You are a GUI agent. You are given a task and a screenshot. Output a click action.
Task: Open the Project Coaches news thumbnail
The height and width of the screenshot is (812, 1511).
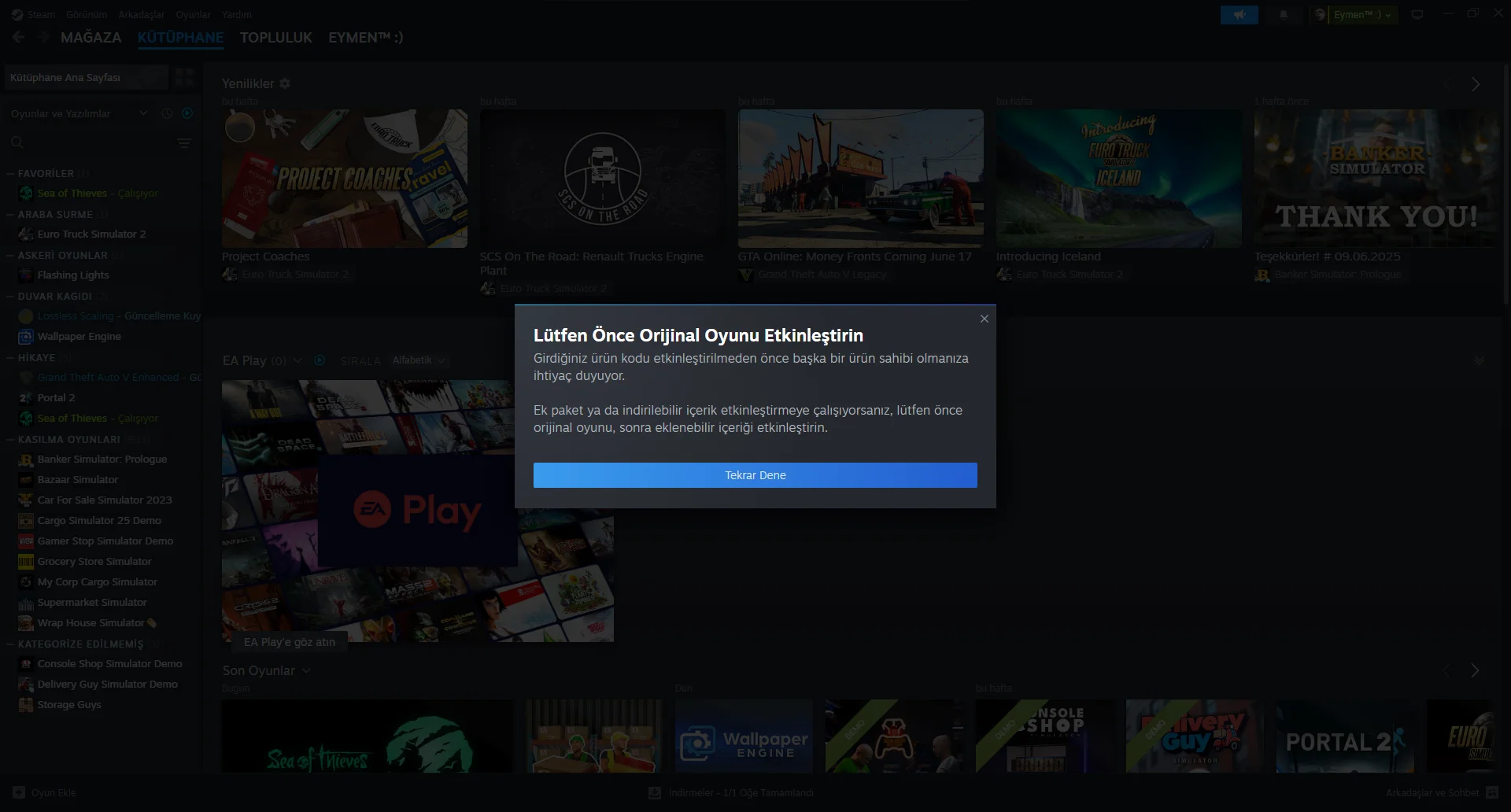[345, 179]
